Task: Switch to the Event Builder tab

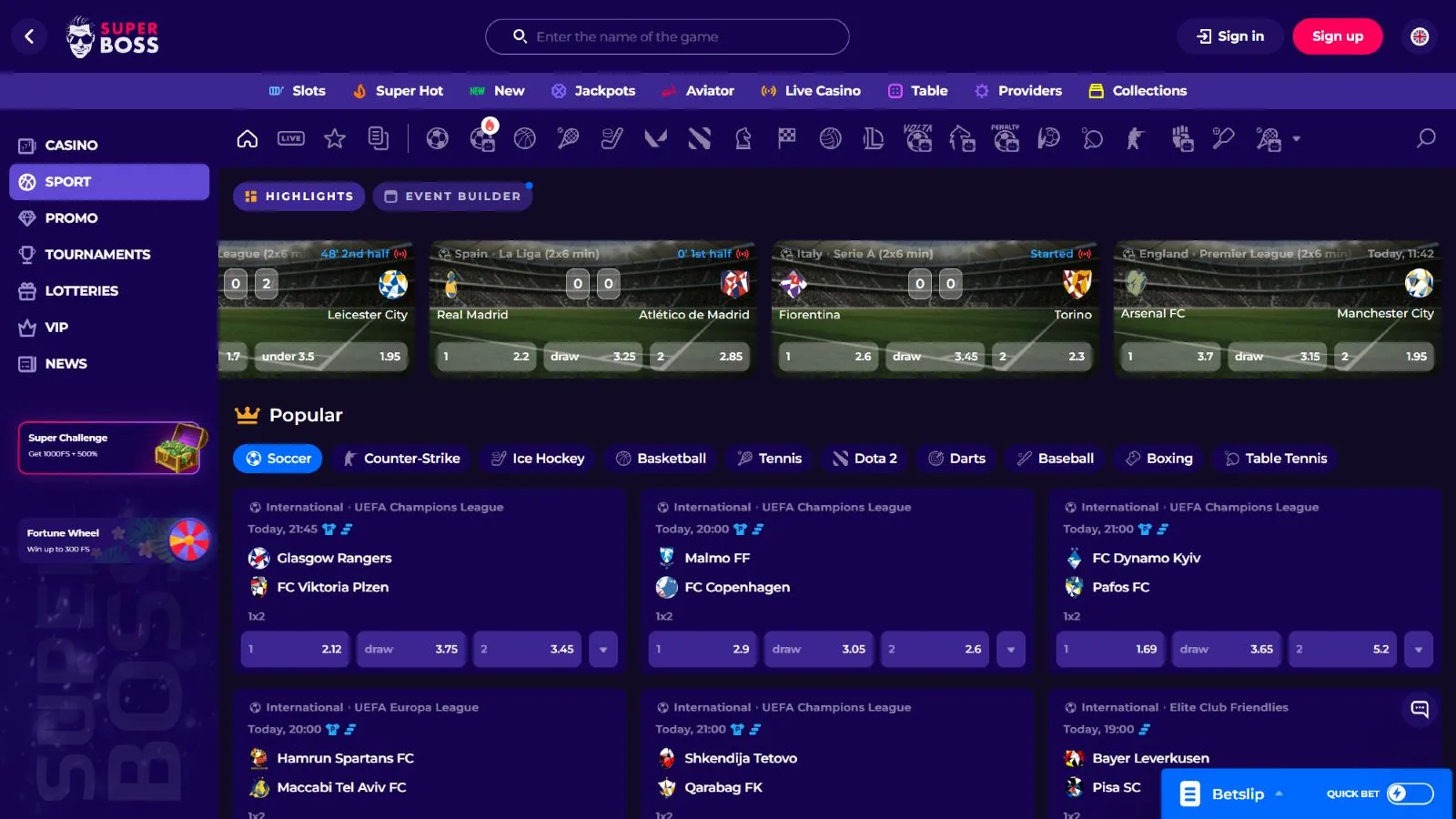Action: pos(452,197)
